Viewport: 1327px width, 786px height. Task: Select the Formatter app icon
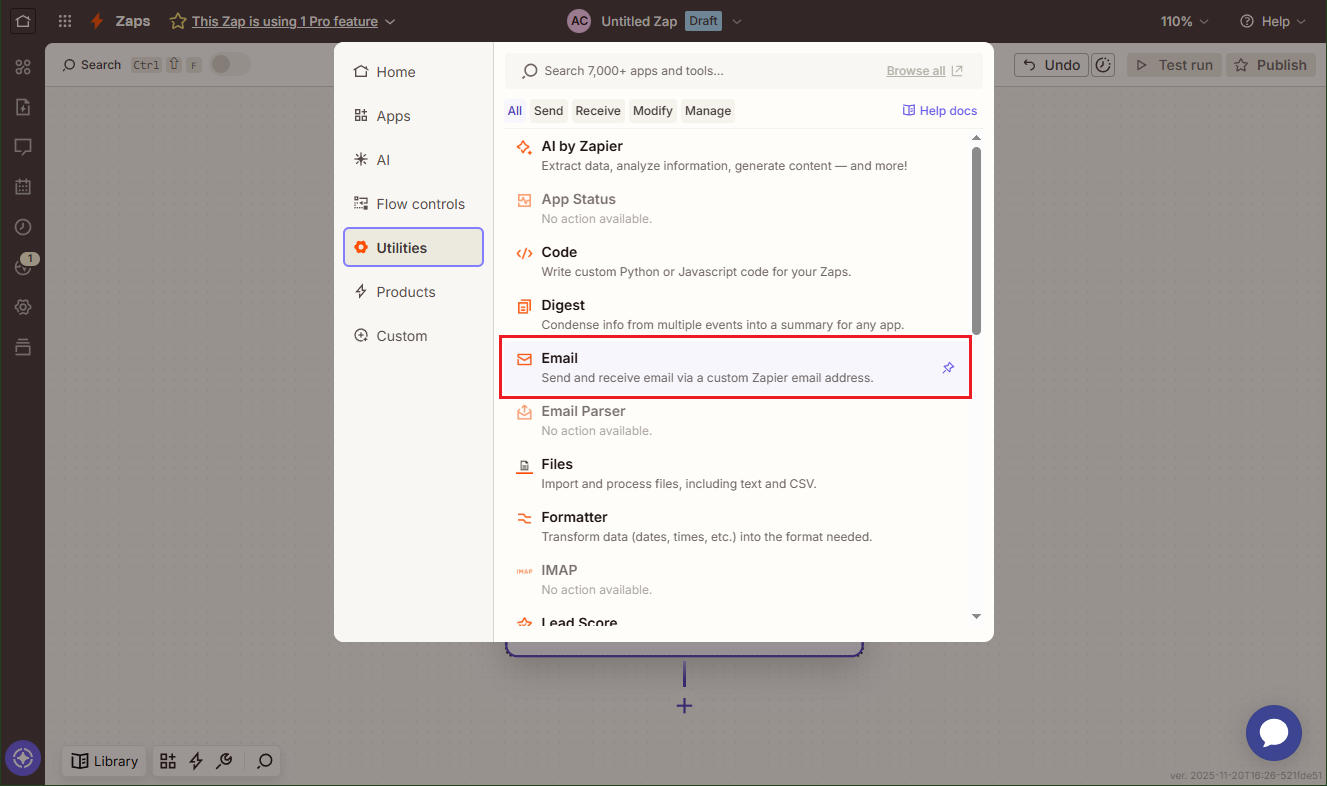point(524,518)
